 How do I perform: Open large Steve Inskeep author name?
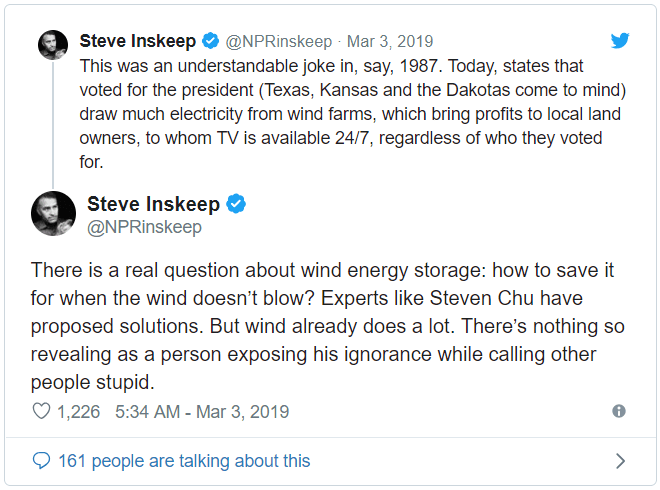(x=153, y=204)
